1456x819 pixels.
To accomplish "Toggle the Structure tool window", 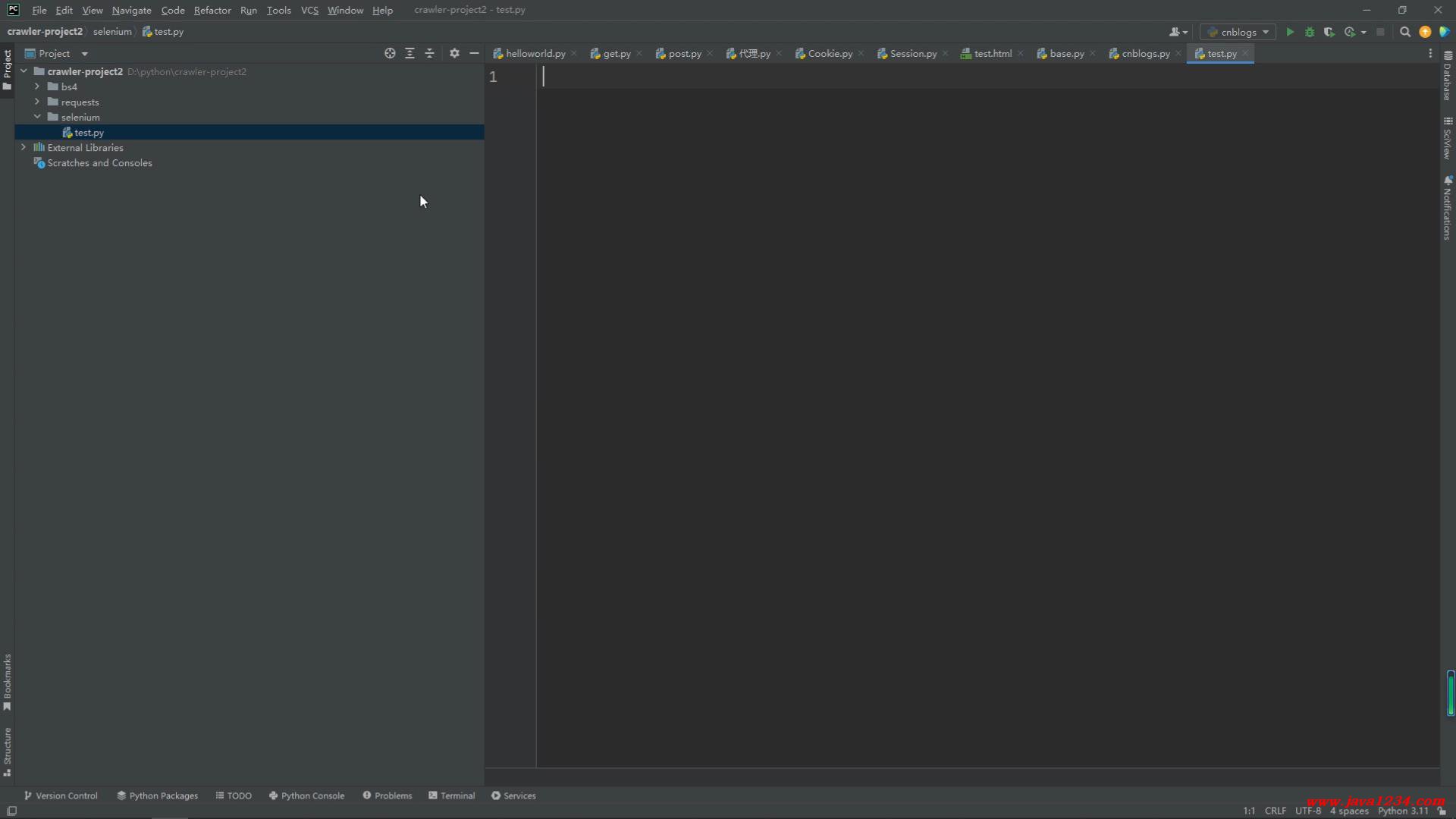I will pyautogui.click(x=7, y=752).
